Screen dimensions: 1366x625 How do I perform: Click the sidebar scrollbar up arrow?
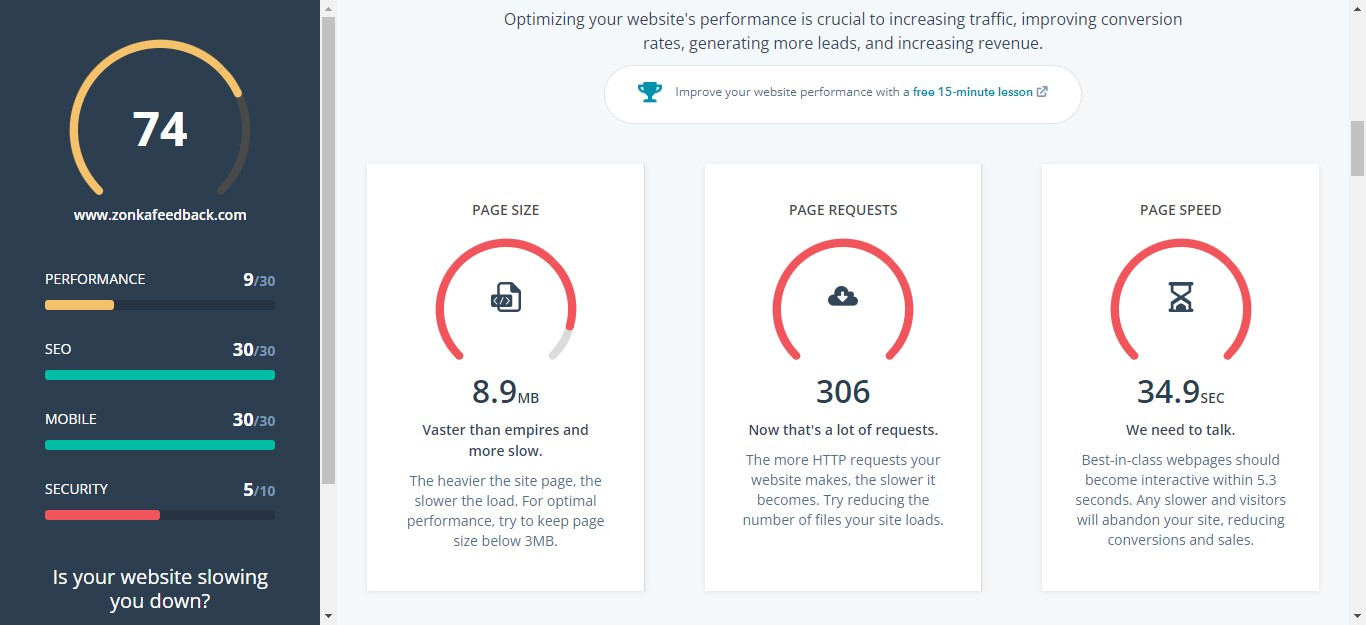328,8
